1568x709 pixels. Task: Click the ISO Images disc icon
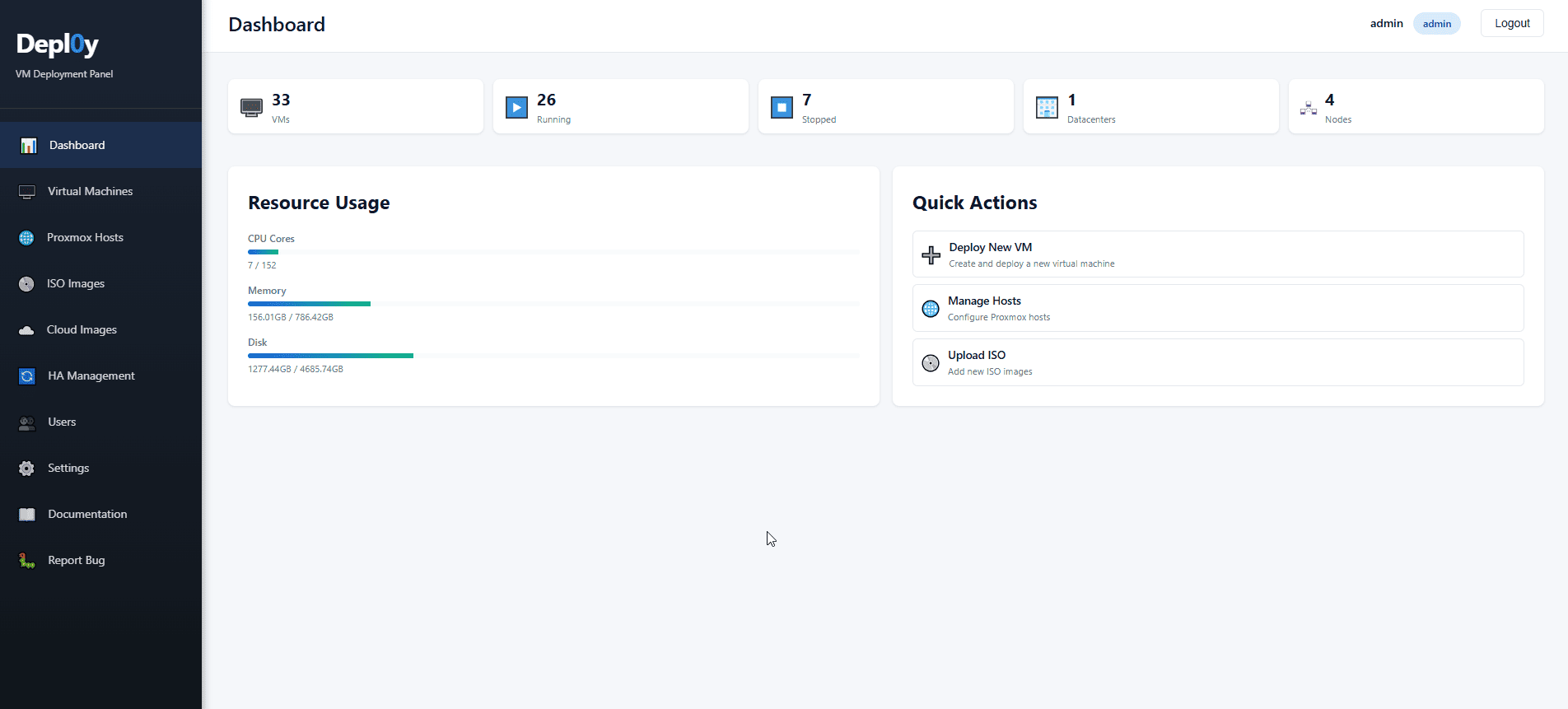(26, 284)
